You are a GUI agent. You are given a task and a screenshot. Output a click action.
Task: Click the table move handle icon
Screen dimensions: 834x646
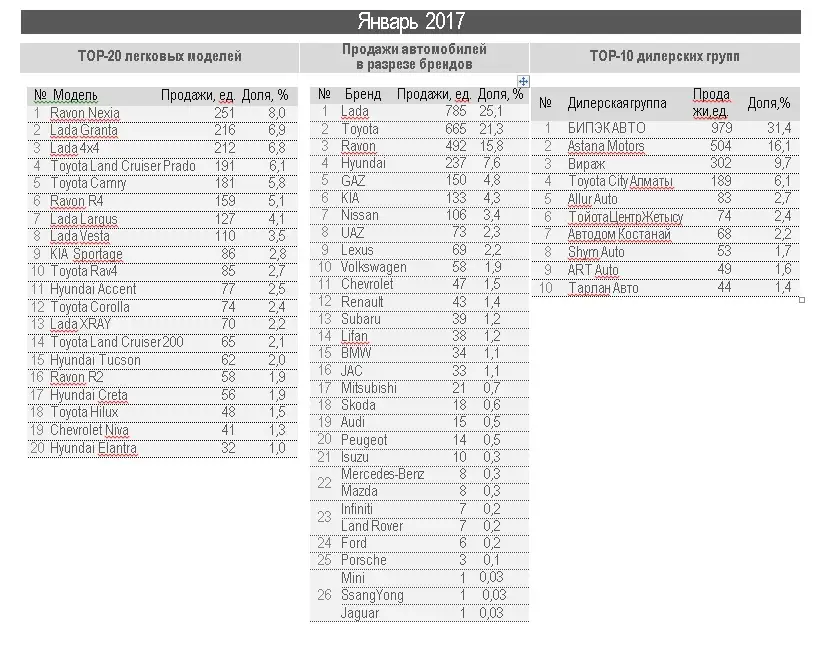pos(523,80)
